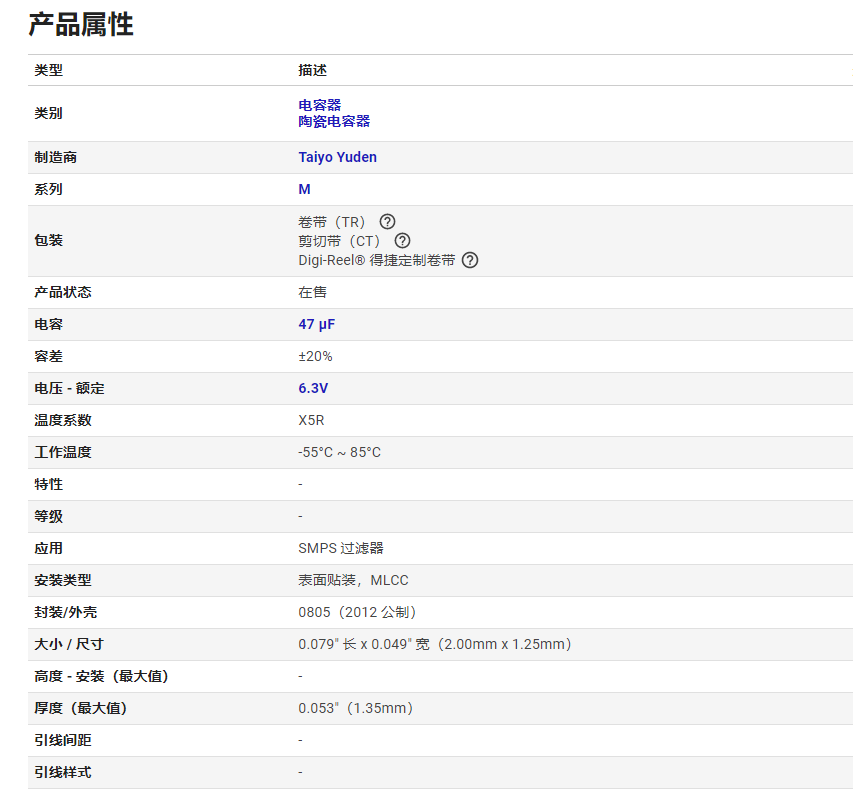Select the 0.053"（1.35mm）thickness value
The image size is (853, 789).
pos(357,708)
